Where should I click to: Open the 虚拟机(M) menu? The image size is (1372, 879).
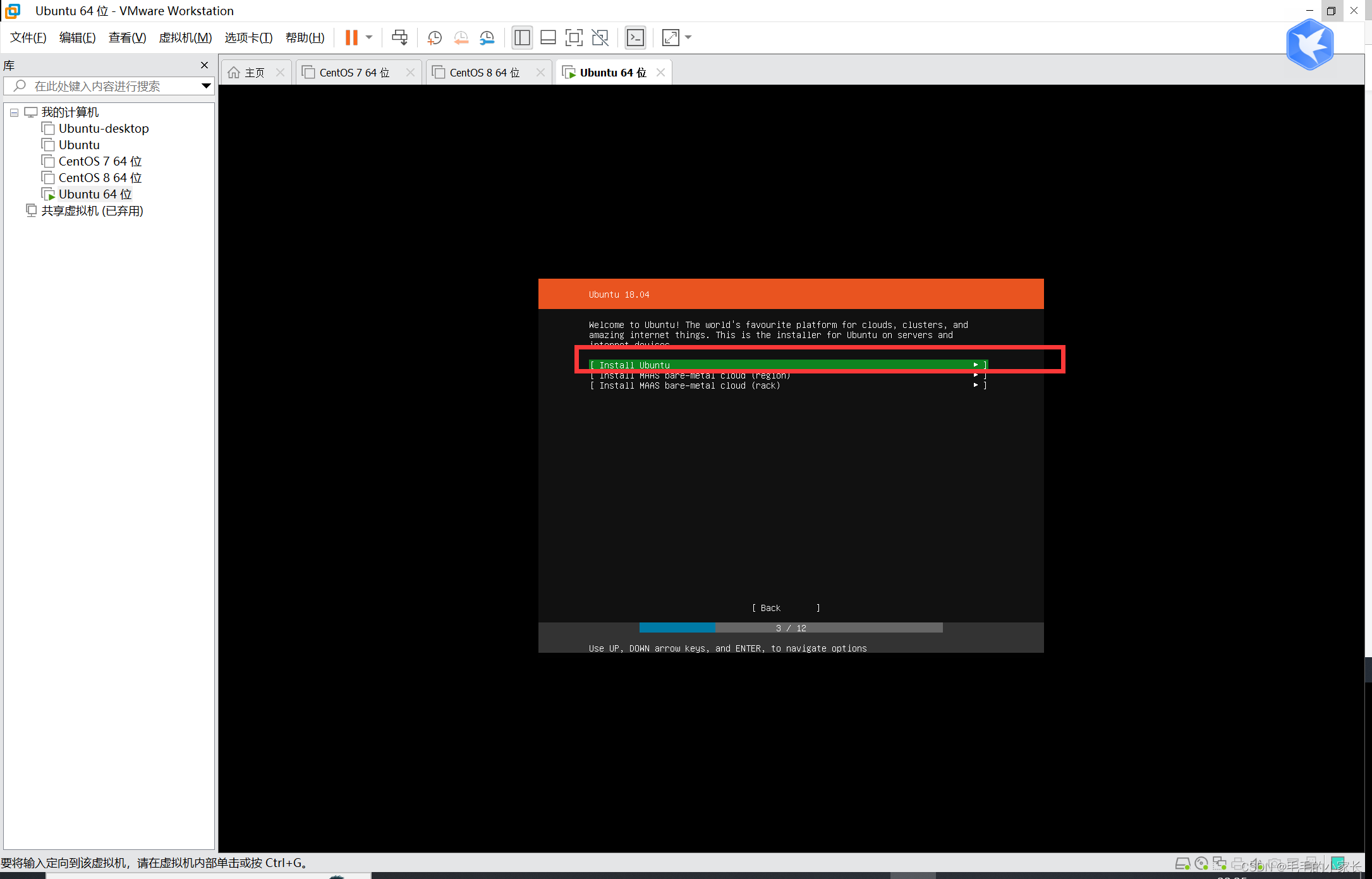pos(185,38)
